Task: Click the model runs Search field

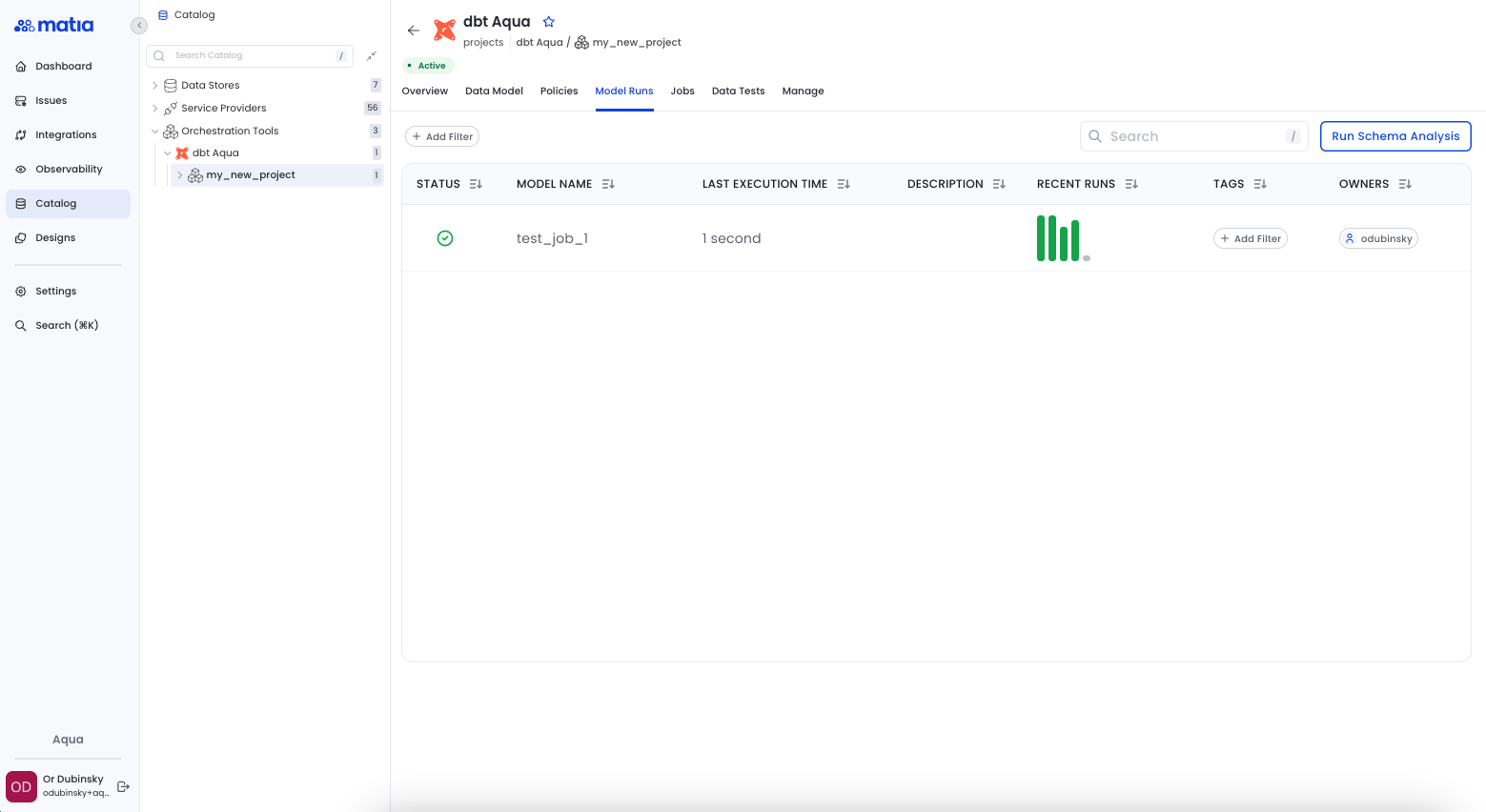Action: click(1195, 136)
